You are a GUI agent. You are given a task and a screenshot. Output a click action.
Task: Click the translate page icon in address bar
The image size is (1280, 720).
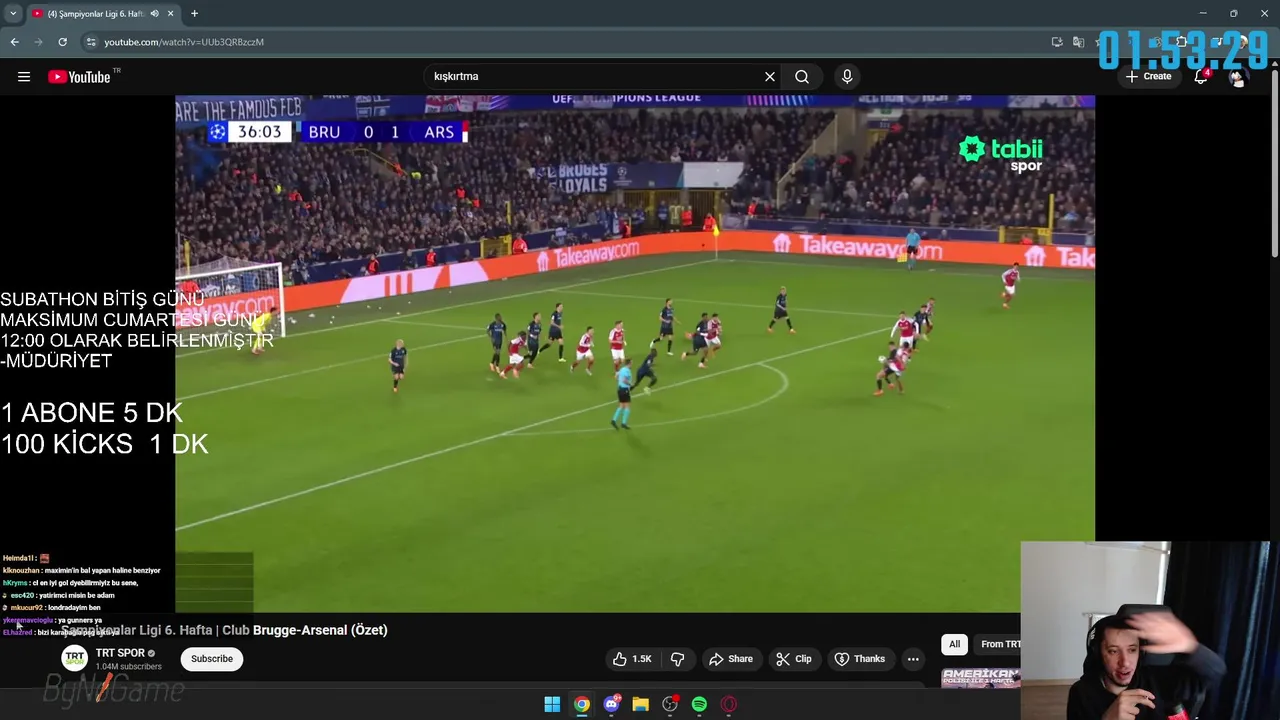tap(1078, 42)
